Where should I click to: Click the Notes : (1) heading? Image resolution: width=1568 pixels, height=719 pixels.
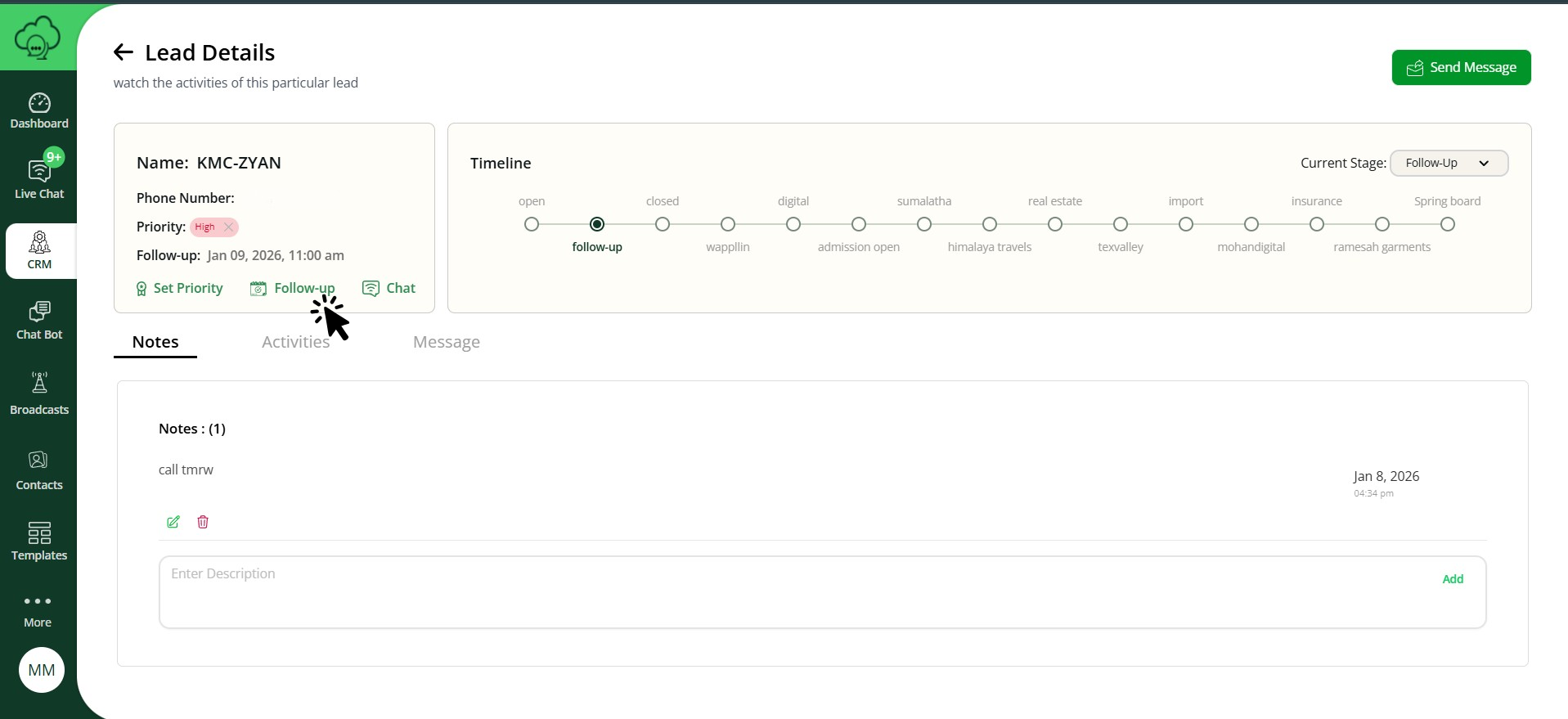pos(192,429)
